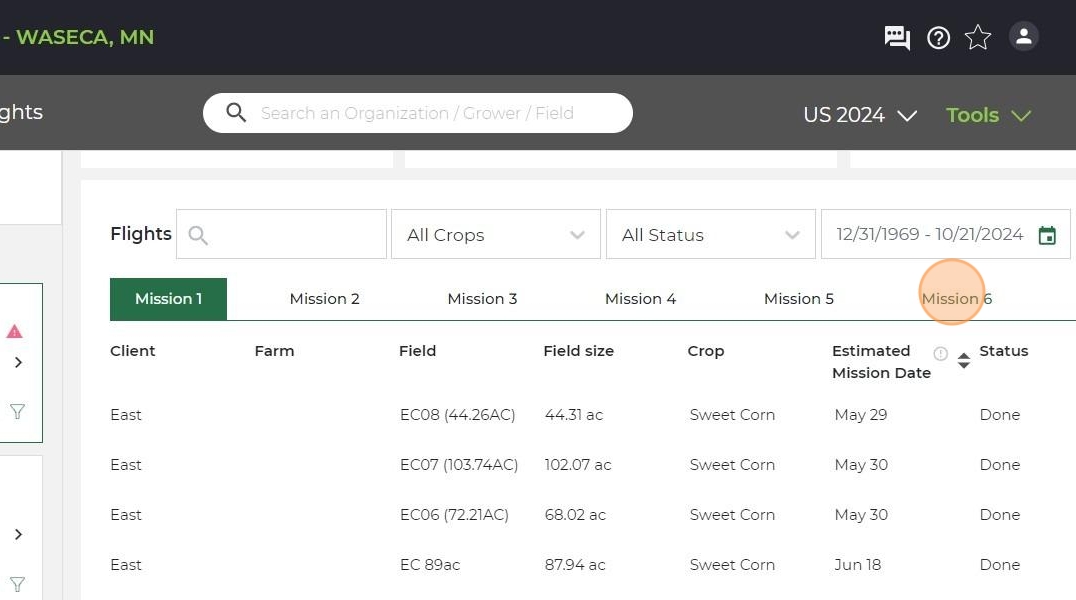Click the red warning triangle icon

point(14,331)
